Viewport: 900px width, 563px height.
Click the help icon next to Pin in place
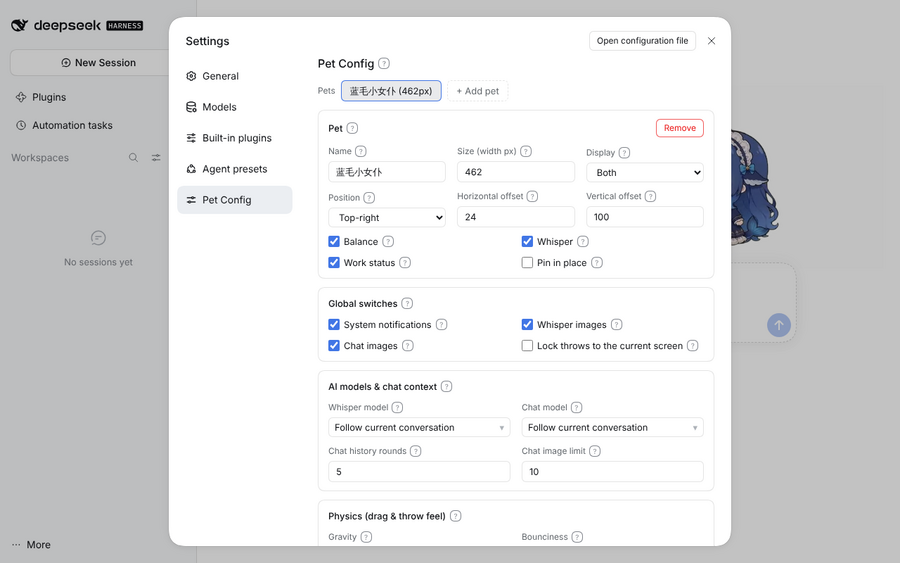click(597, 263)
